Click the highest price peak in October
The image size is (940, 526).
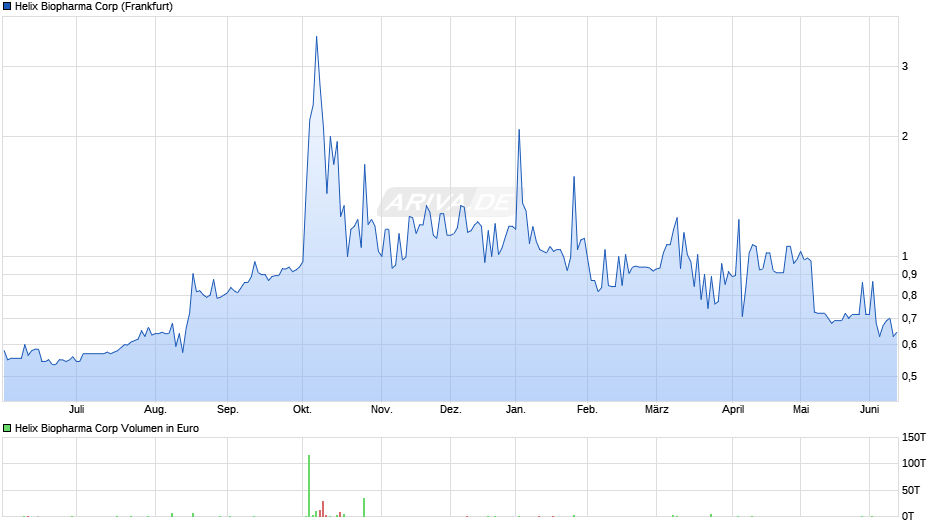[x=317, y=38]
